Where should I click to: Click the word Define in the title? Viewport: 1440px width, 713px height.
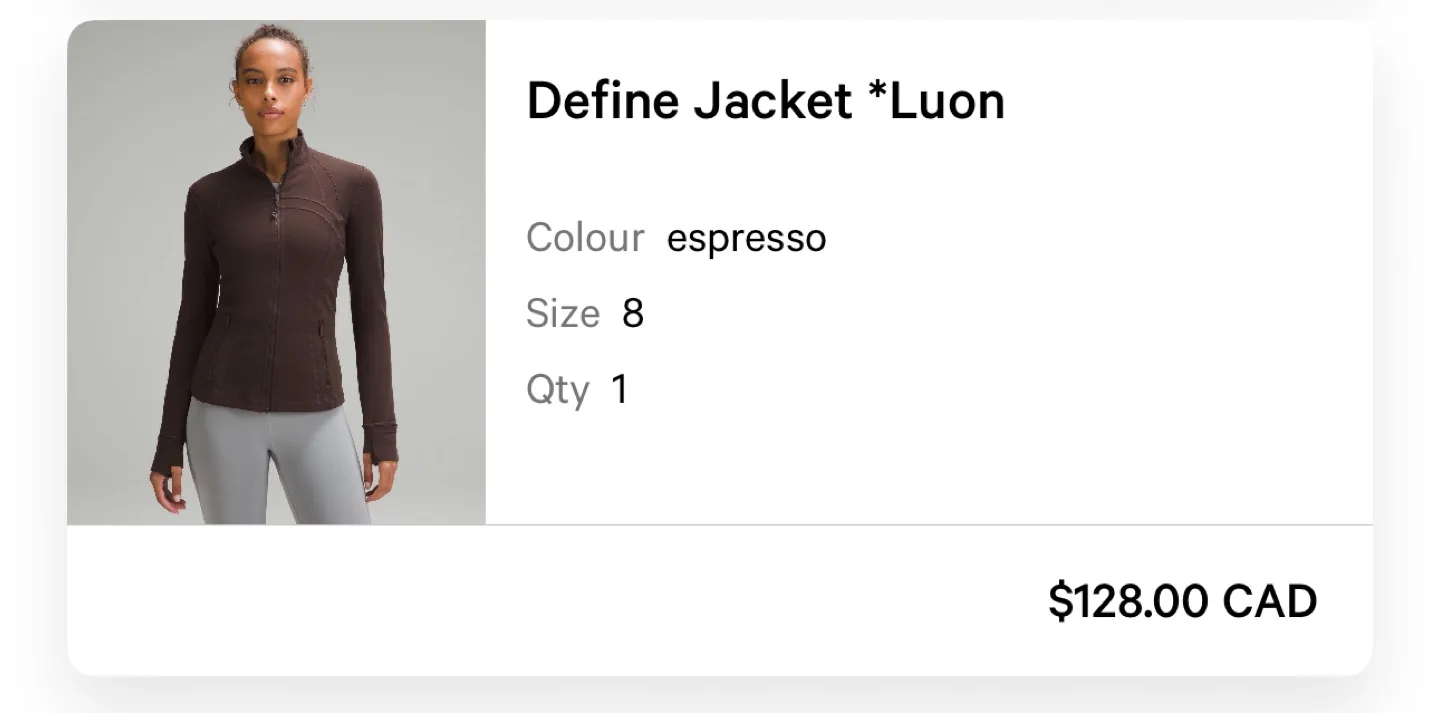pos(603,101)
